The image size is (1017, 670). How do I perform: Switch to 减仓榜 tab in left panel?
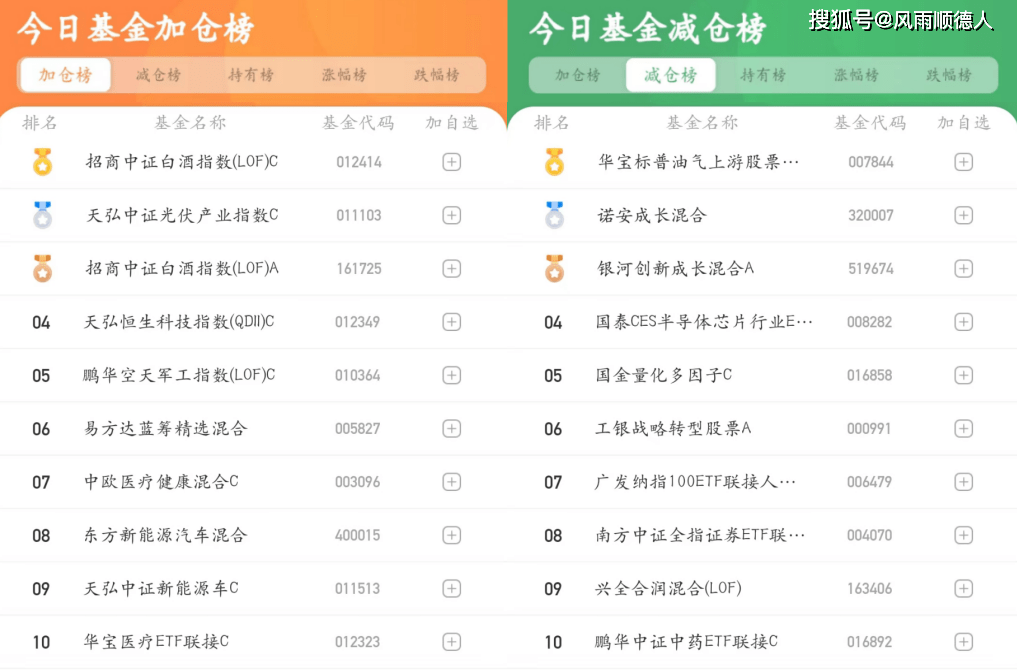pyautogui.click(x=158, y=75)
